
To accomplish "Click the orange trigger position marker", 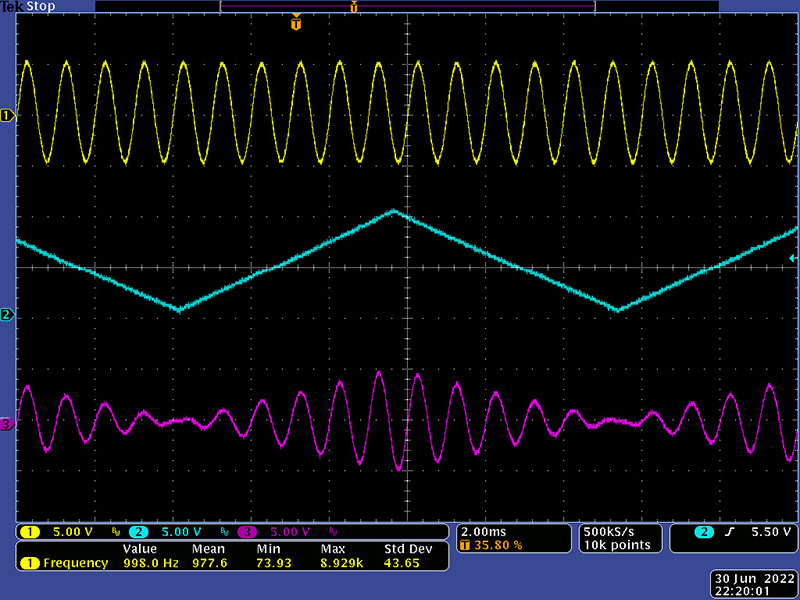I will pos(295,23).
